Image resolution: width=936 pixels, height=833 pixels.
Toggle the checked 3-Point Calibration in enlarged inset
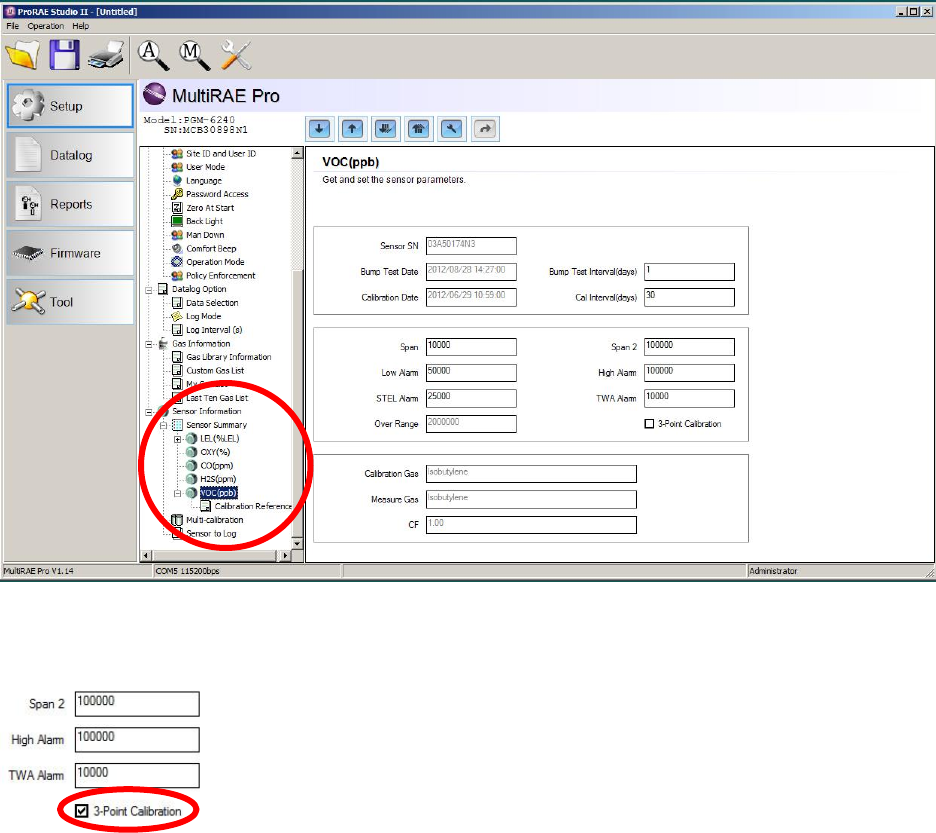click(x=82, y=811)
